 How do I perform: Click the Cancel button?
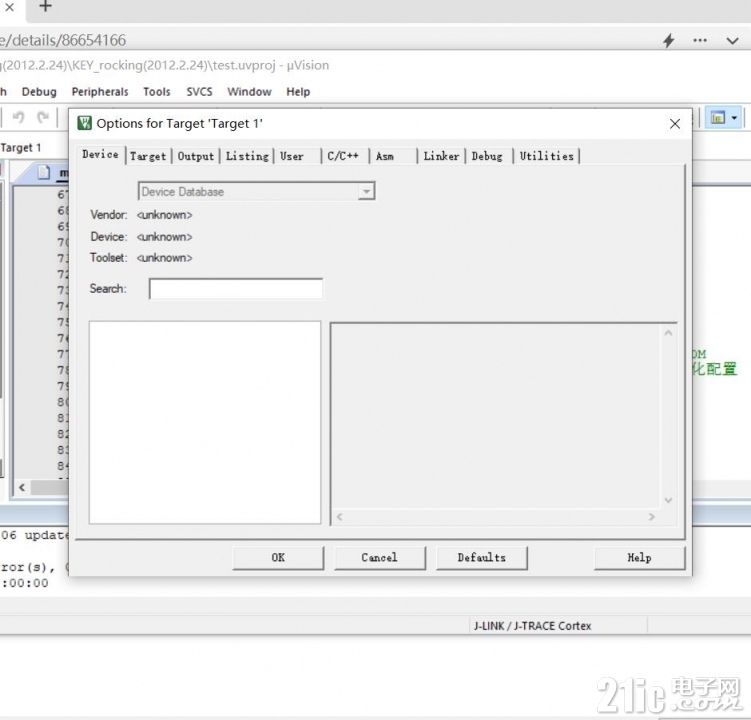pos(379,558)
